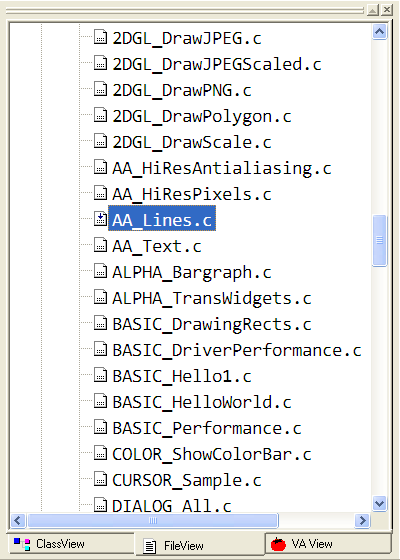This screenshot has height=560, width=400.
Task: Select COLOR_ShowColorBar.c file
Action: (212, 454)
